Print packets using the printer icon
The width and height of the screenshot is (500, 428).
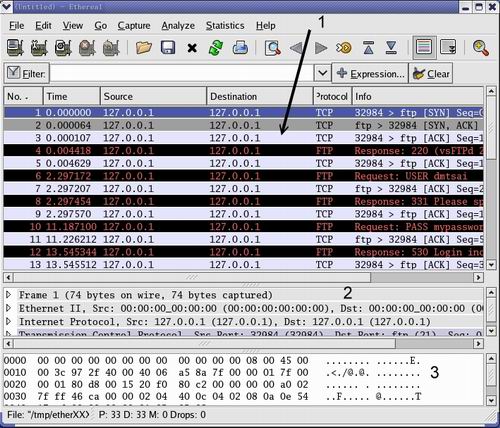click(240, 48)
